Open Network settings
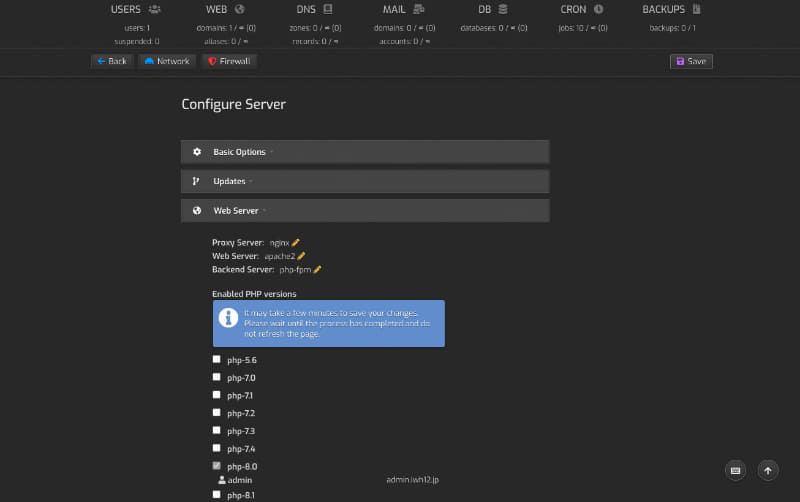Image resolution: width=800 pixels, height=502 pixels. click(x=167, y=61)
